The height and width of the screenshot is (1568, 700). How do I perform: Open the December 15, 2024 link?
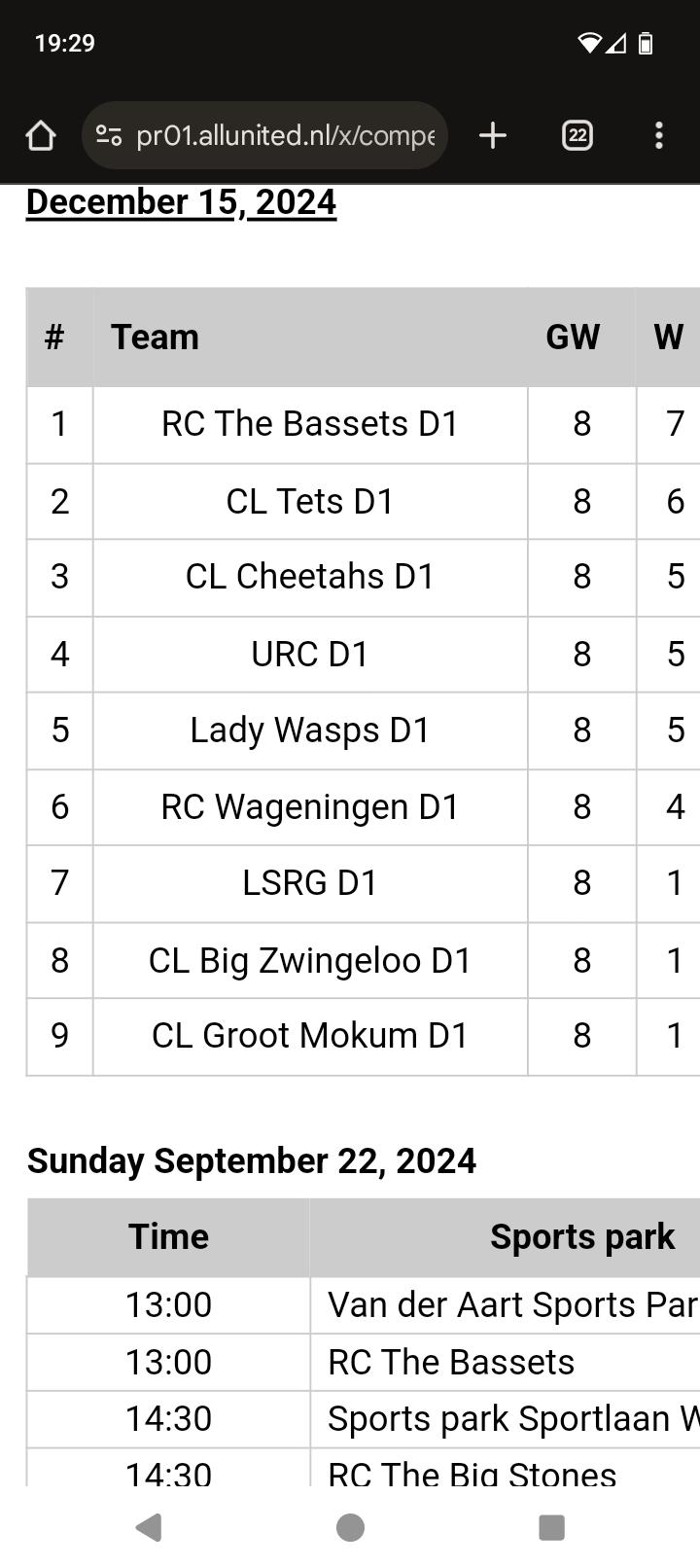pos(181,201)
